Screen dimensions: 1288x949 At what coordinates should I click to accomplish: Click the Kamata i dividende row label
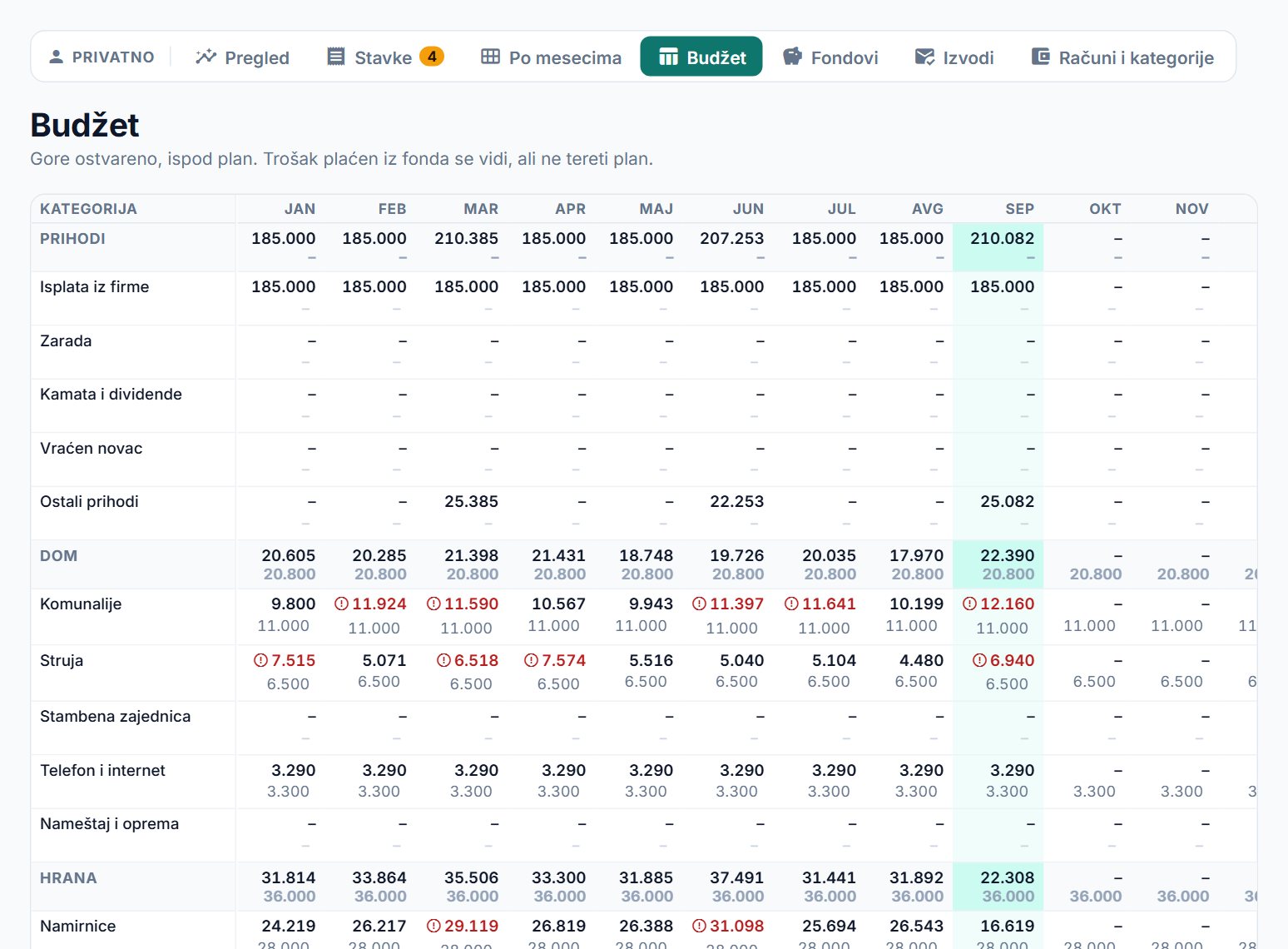pos(111,395)
